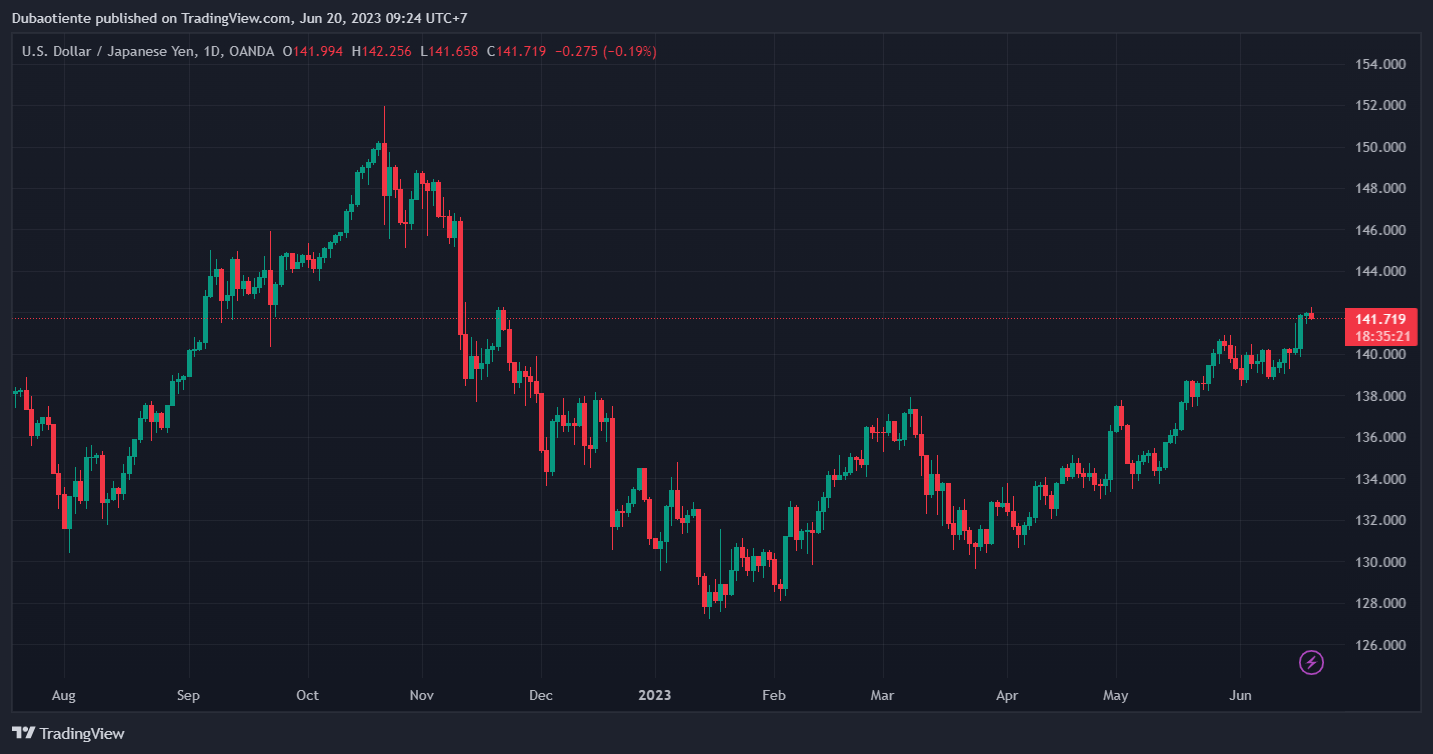The height and width of the screenshot is (754, 1433).
Task: Select the open value O141.994
Action: pos(313,51)
